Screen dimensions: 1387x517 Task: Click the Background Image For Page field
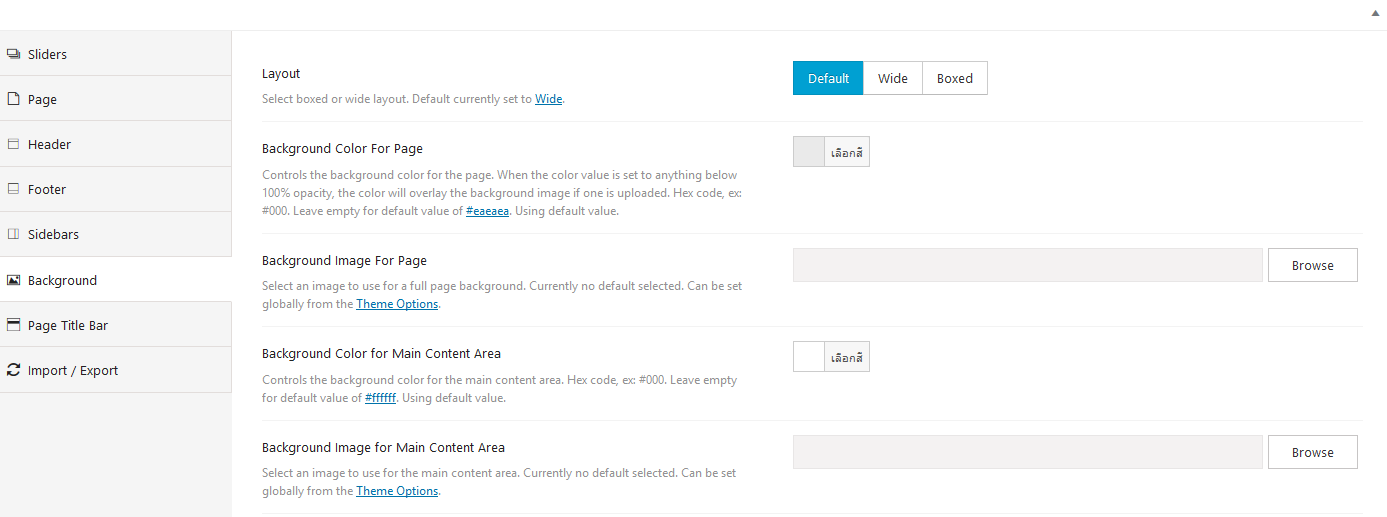[1028, 265]
